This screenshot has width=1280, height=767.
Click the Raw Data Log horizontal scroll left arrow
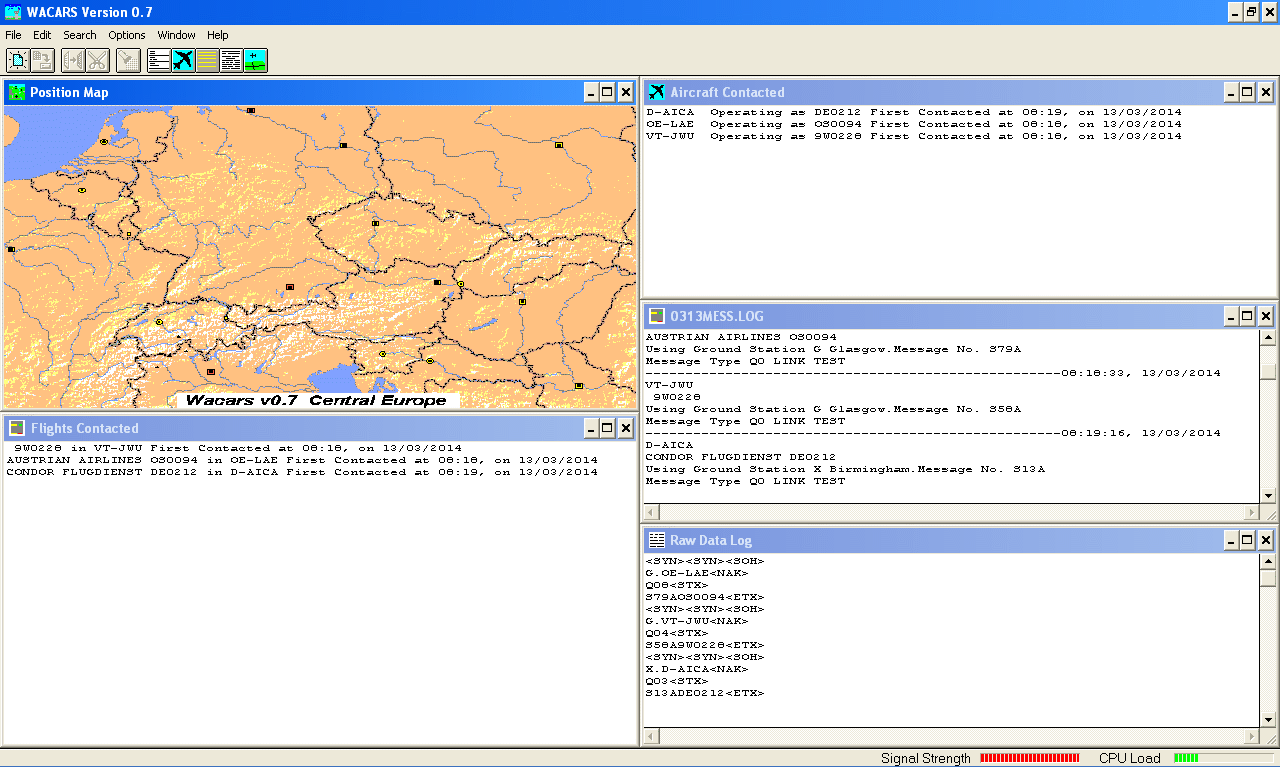[x=652, y=736]
